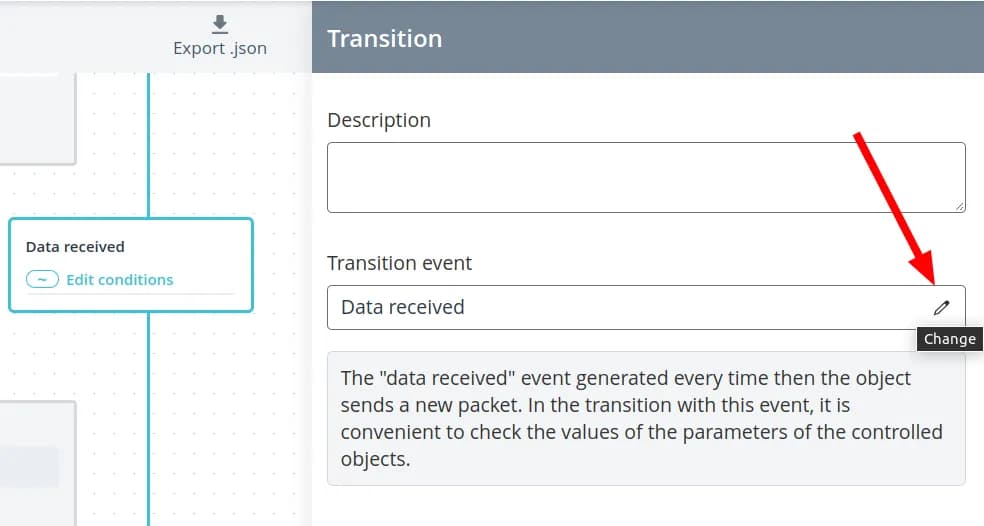
Task: Focus the Description text area
Action: [x=645, y=177]
